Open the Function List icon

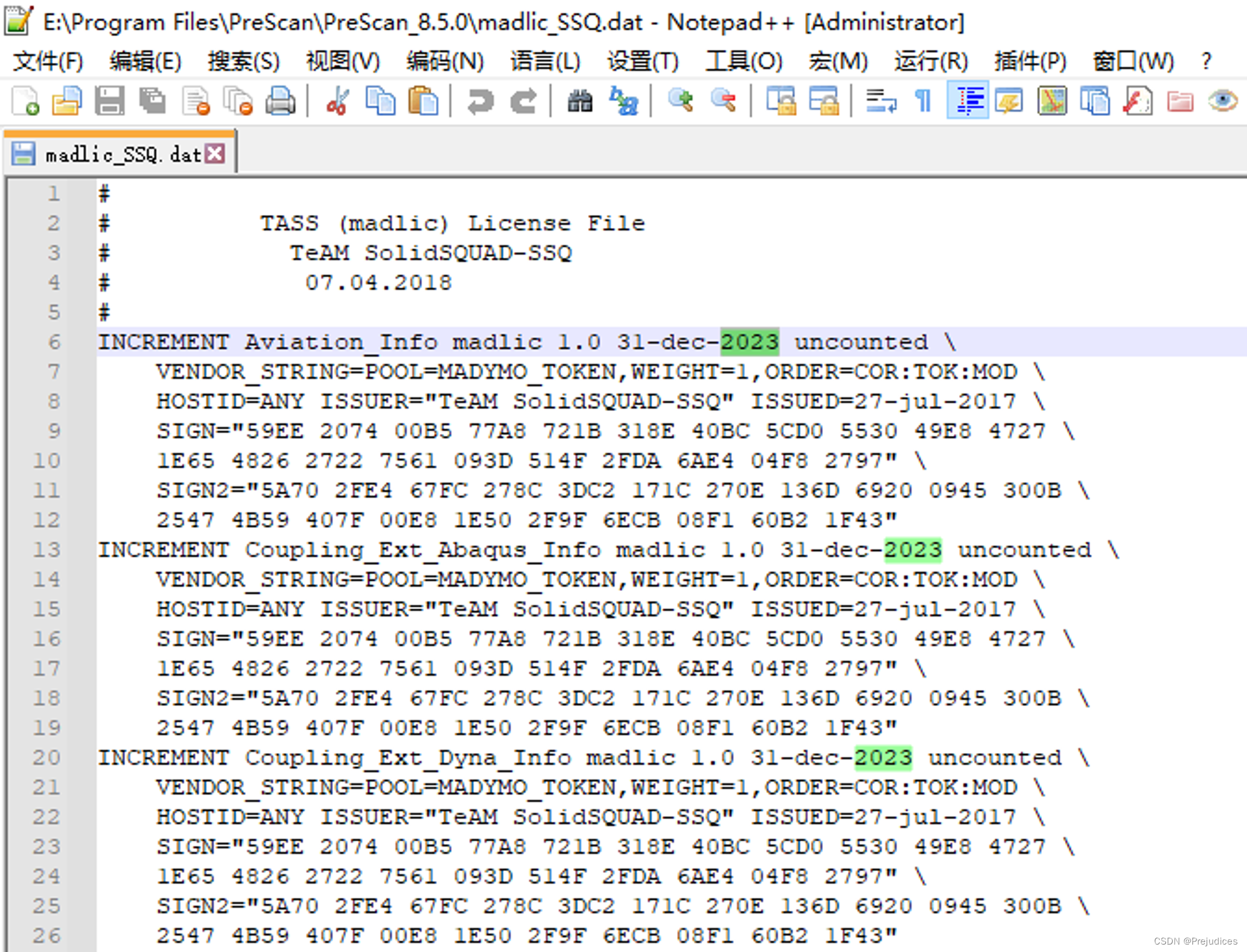point(1138,101)
